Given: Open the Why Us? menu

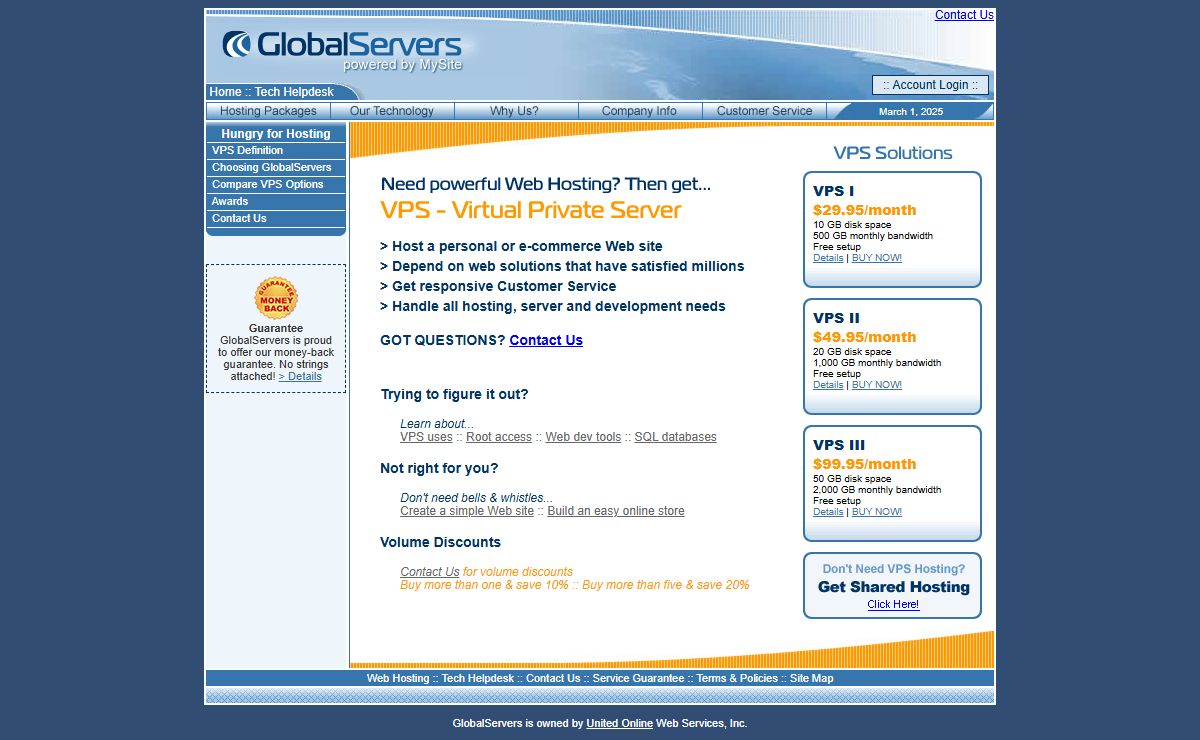Looking at the screenshot, I should click(x=516, y=111).
